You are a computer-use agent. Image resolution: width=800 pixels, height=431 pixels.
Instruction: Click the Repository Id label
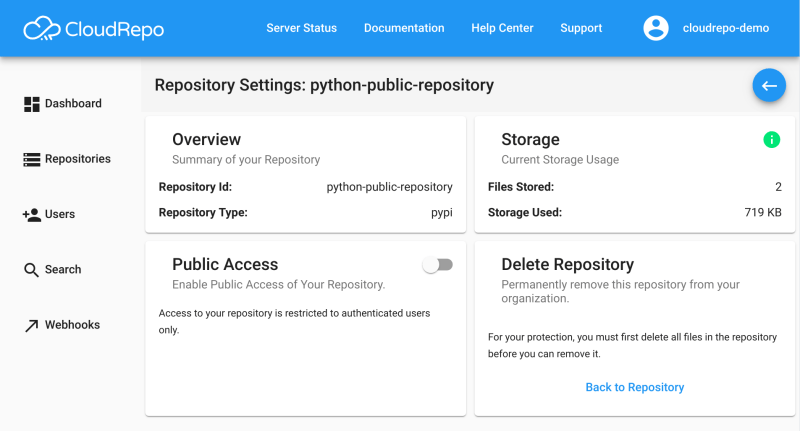[x=195, y=187]
